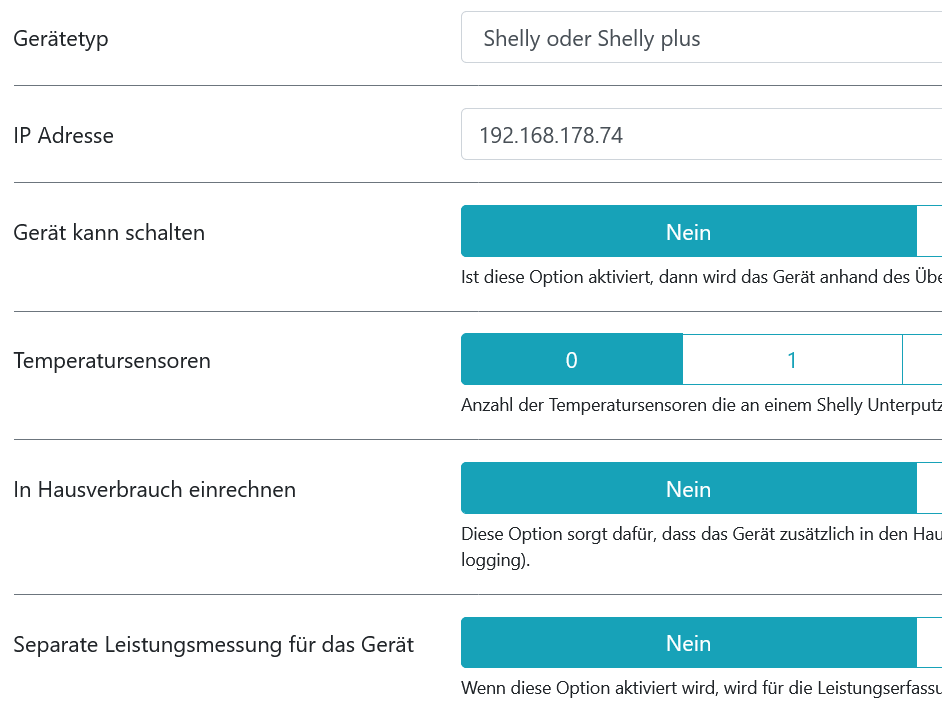
Task: Click the IP Adresse input field
Action: click(x=700, y=135)
